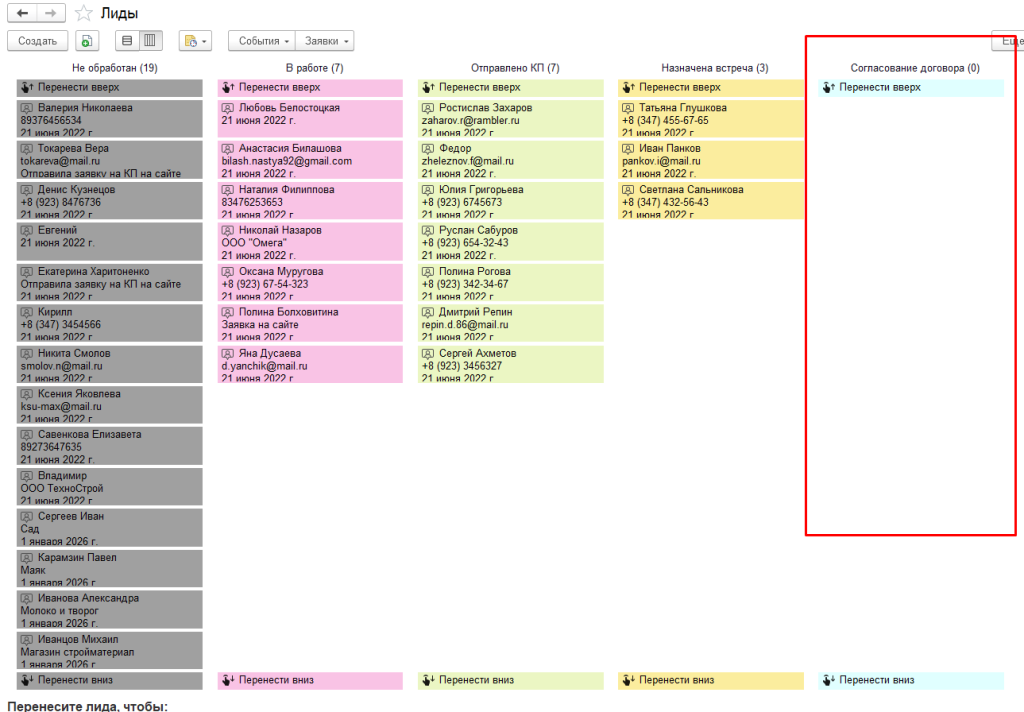Click contact icon on Федор card
This screenshot has height=712, width=1024.
click(428, 149)
